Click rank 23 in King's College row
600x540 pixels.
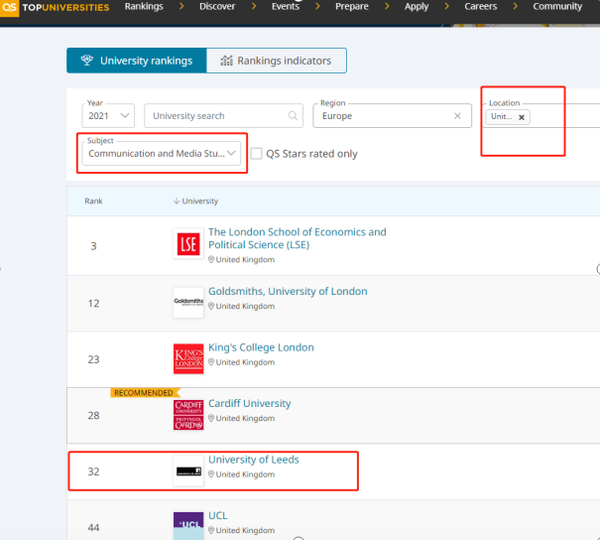coord(93,359)
